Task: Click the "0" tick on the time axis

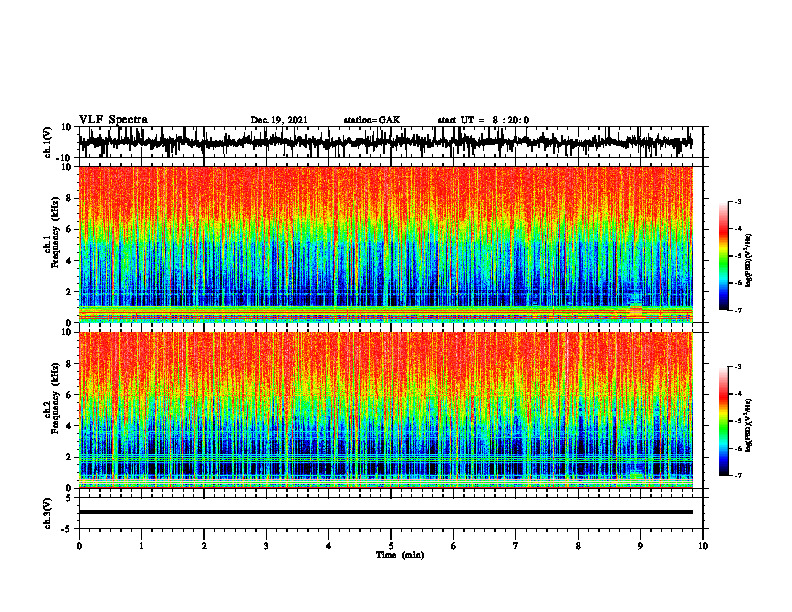Action: [79, 546]
